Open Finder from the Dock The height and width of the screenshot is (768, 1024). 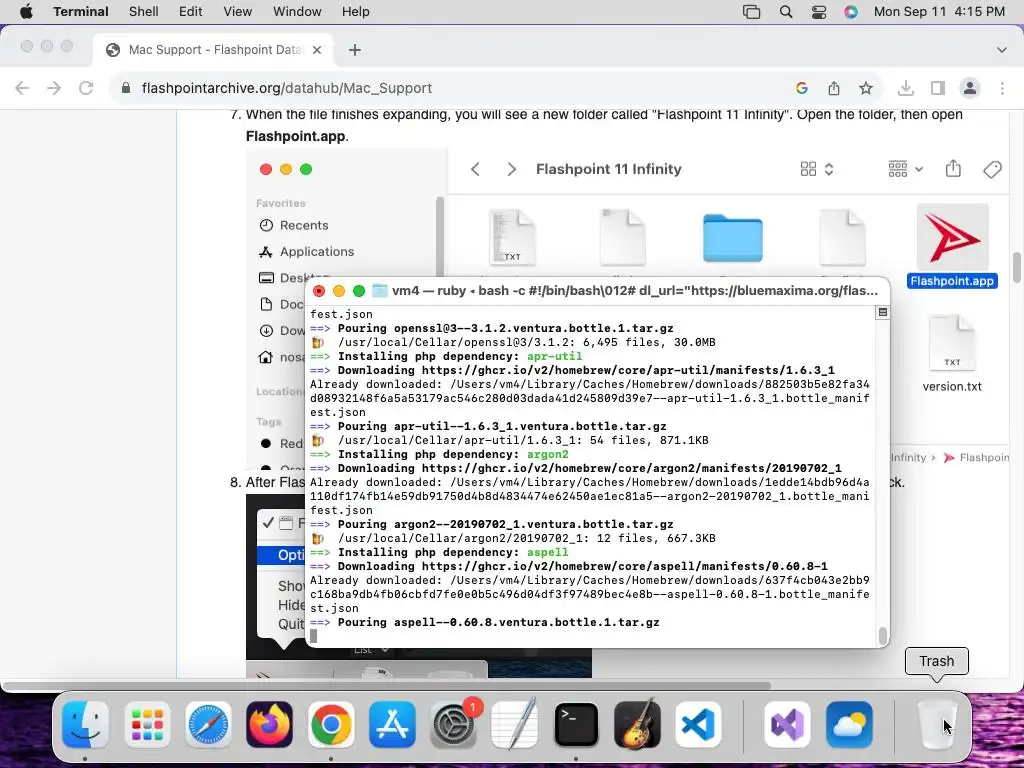tap(86, 725)
